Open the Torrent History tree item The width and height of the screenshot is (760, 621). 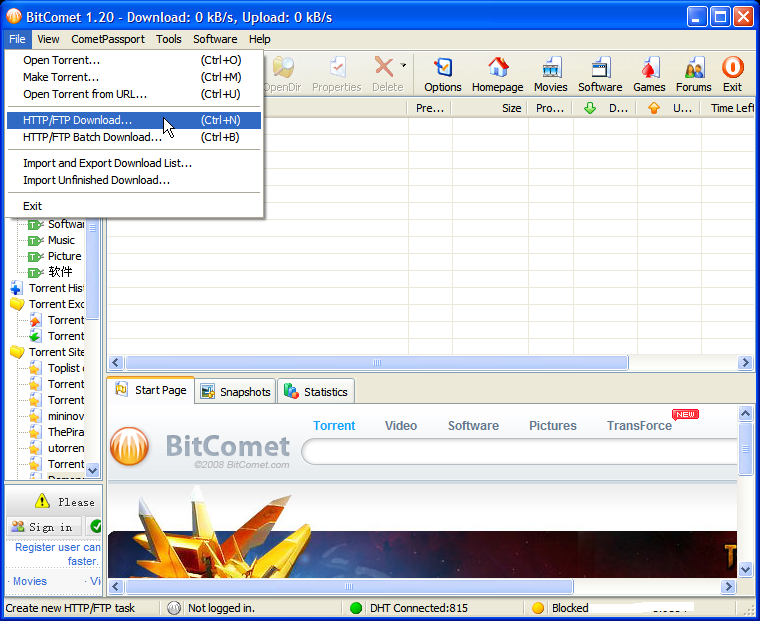(47, 288)
